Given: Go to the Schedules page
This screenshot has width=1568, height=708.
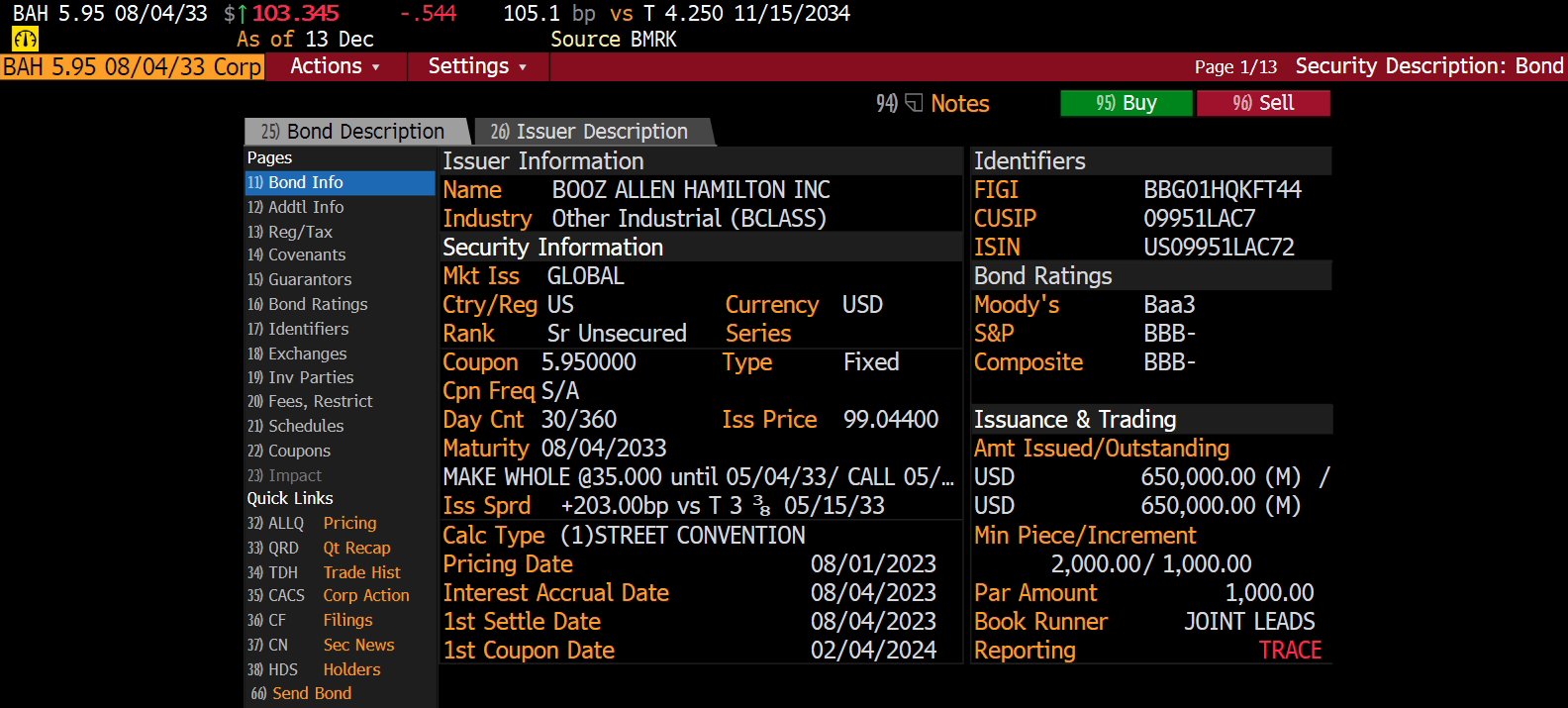Looking at the screenshot, I should (x=340, y=426).
